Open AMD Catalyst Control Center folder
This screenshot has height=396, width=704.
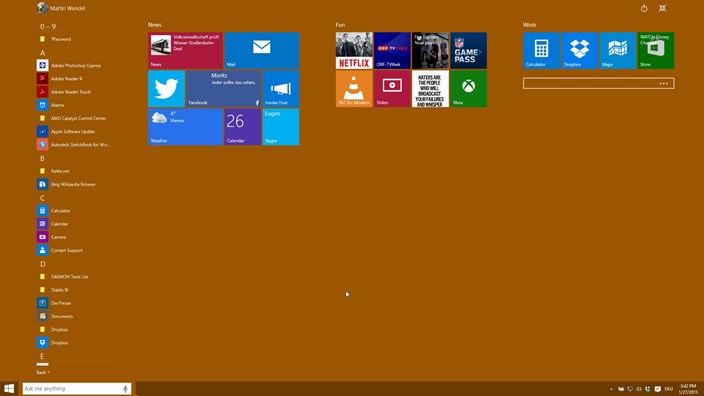(x=74, y=118)
